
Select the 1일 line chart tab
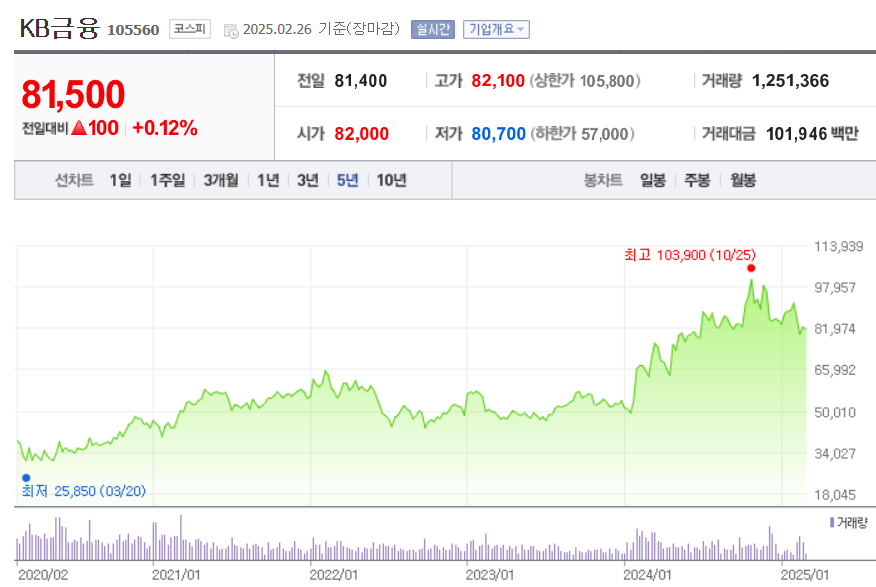(x=120, y=180)
